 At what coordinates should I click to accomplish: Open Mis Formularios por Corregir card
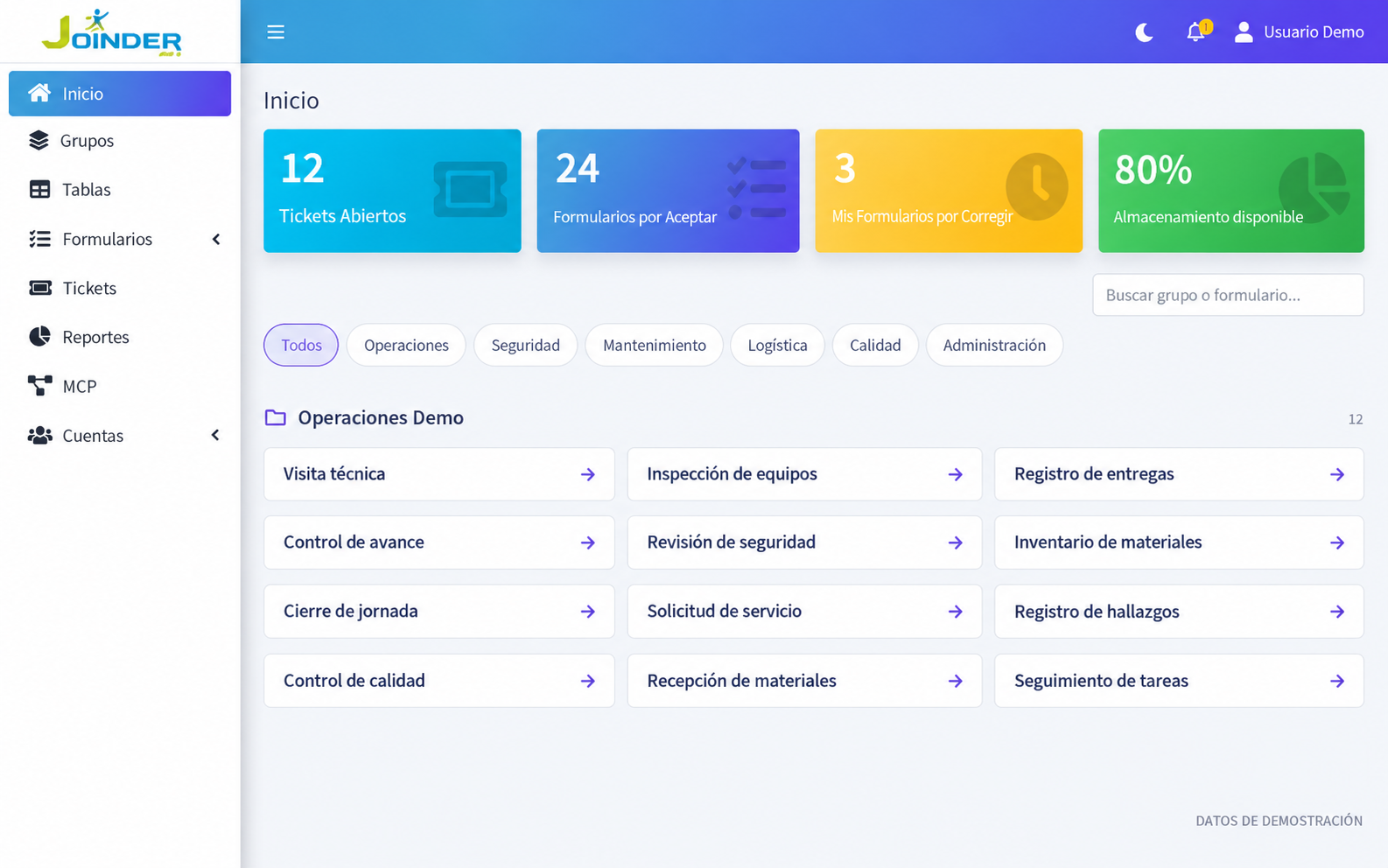click(x=949, y=191)
